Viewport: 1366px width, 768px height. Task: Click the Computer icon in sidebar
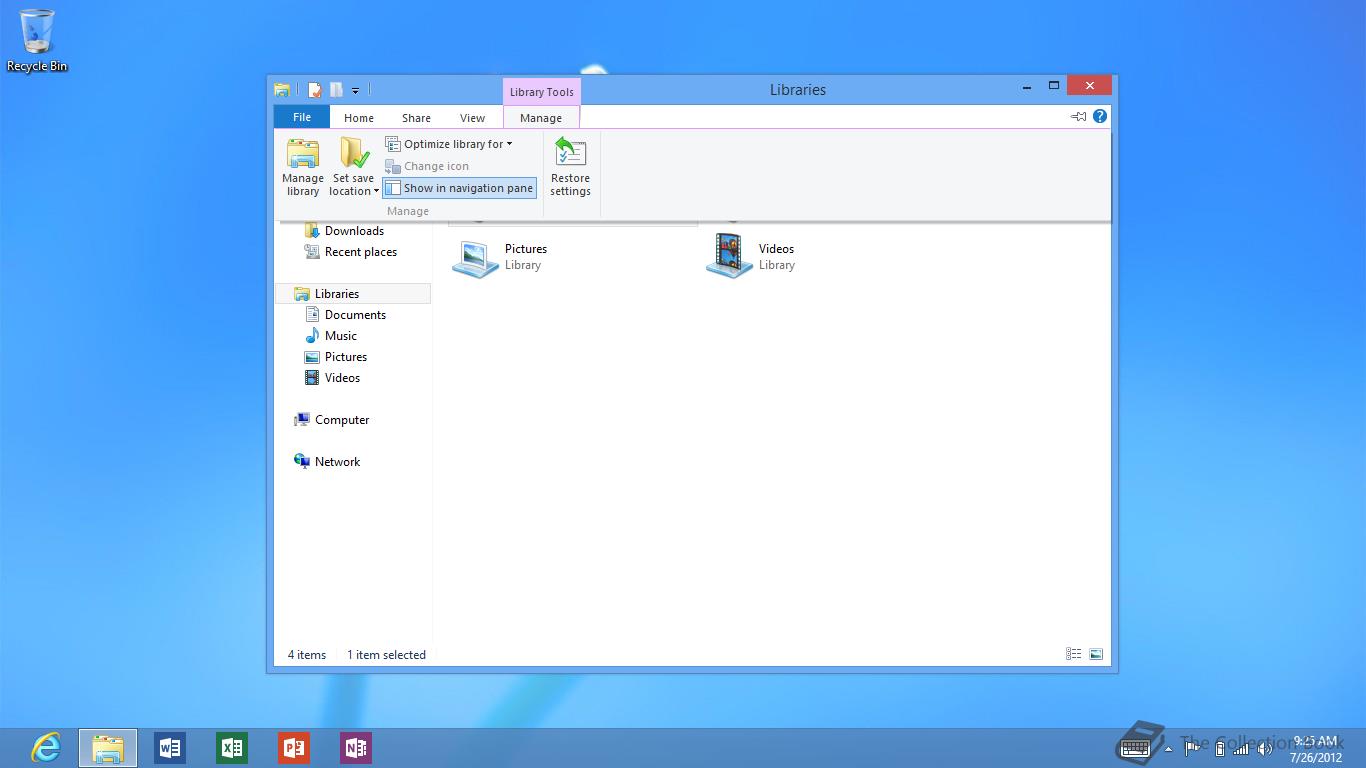(x=302, y=420)
